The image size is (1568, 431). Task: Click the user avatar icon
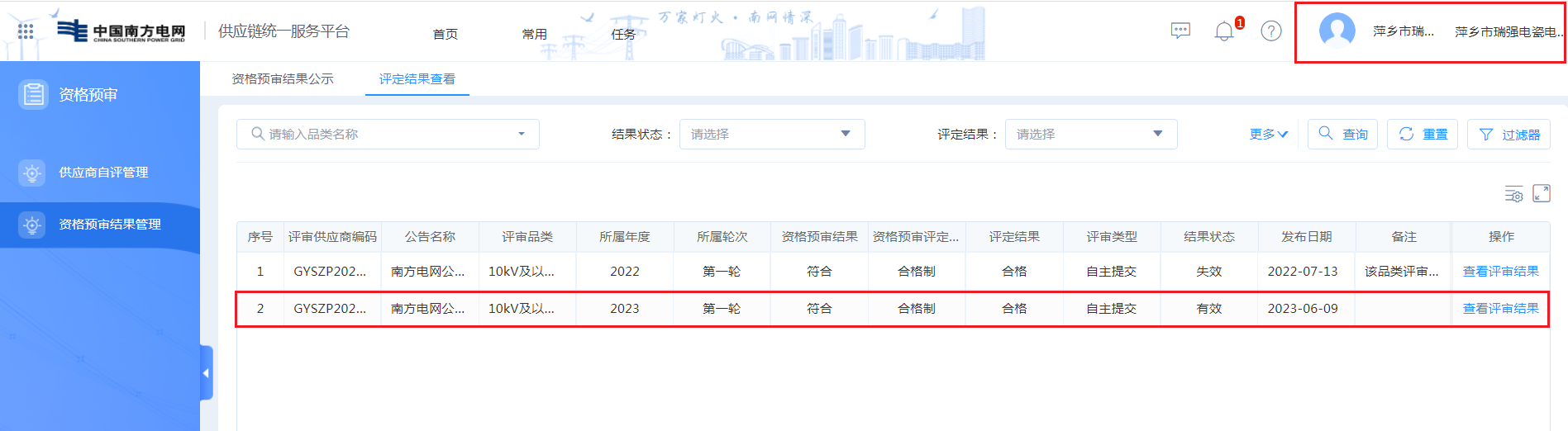[1337, 31]
